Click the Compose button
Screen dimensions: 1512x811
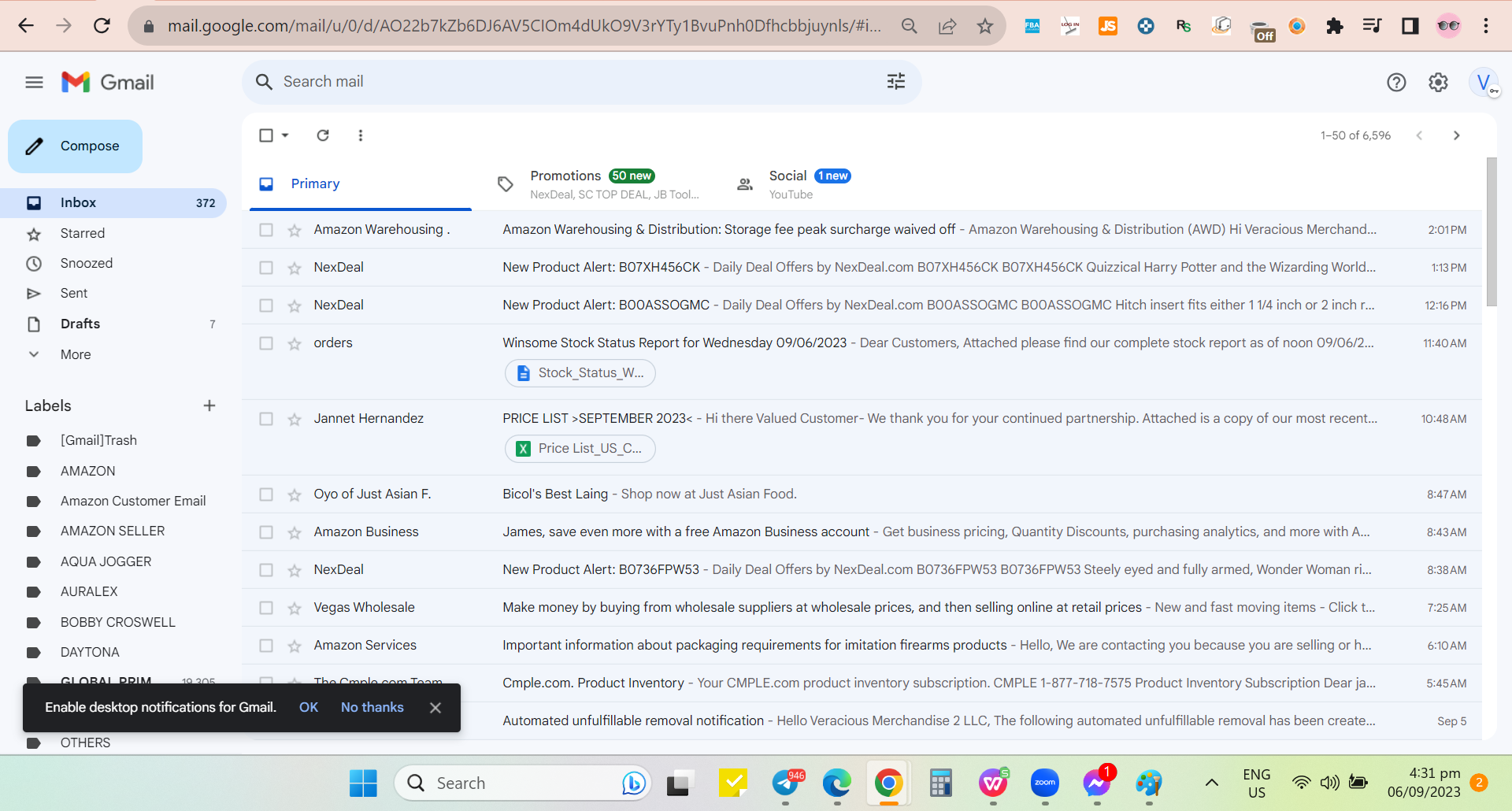pos(76,146)
